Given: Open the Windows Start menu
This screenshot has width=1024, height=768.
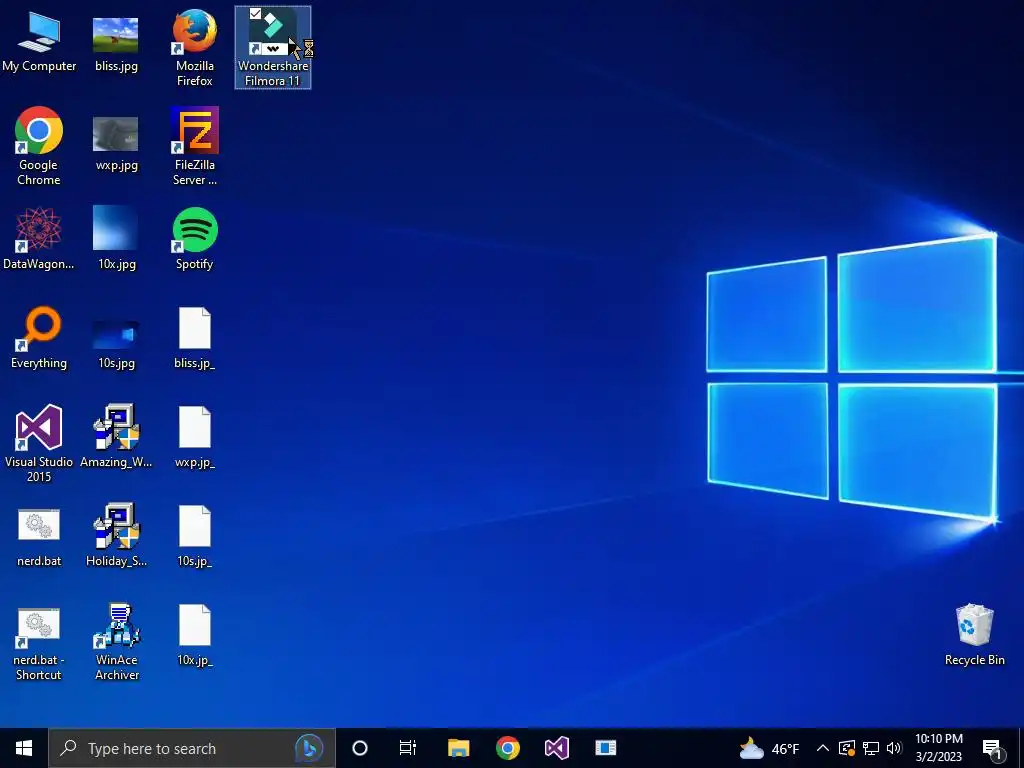Looking at the screenshot, I should coord(24,748).
